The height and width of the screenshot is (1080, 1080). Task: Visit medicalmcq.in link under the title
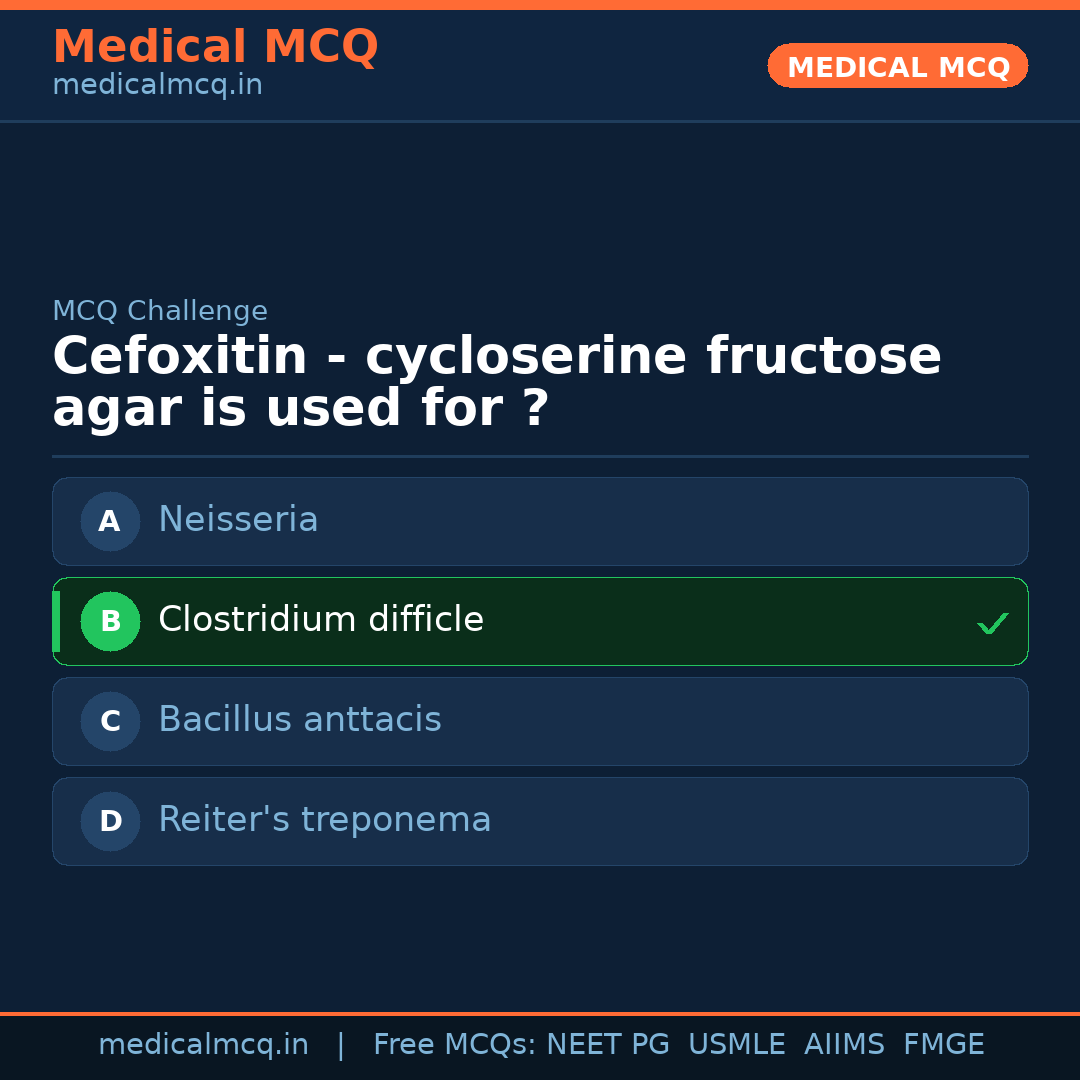tap(157, 86)
